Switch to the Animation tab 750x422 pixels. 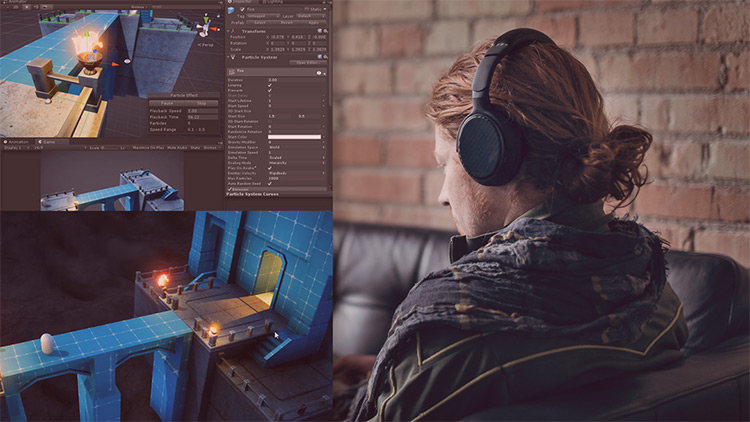pyautogui.click(x=15, y=142)
